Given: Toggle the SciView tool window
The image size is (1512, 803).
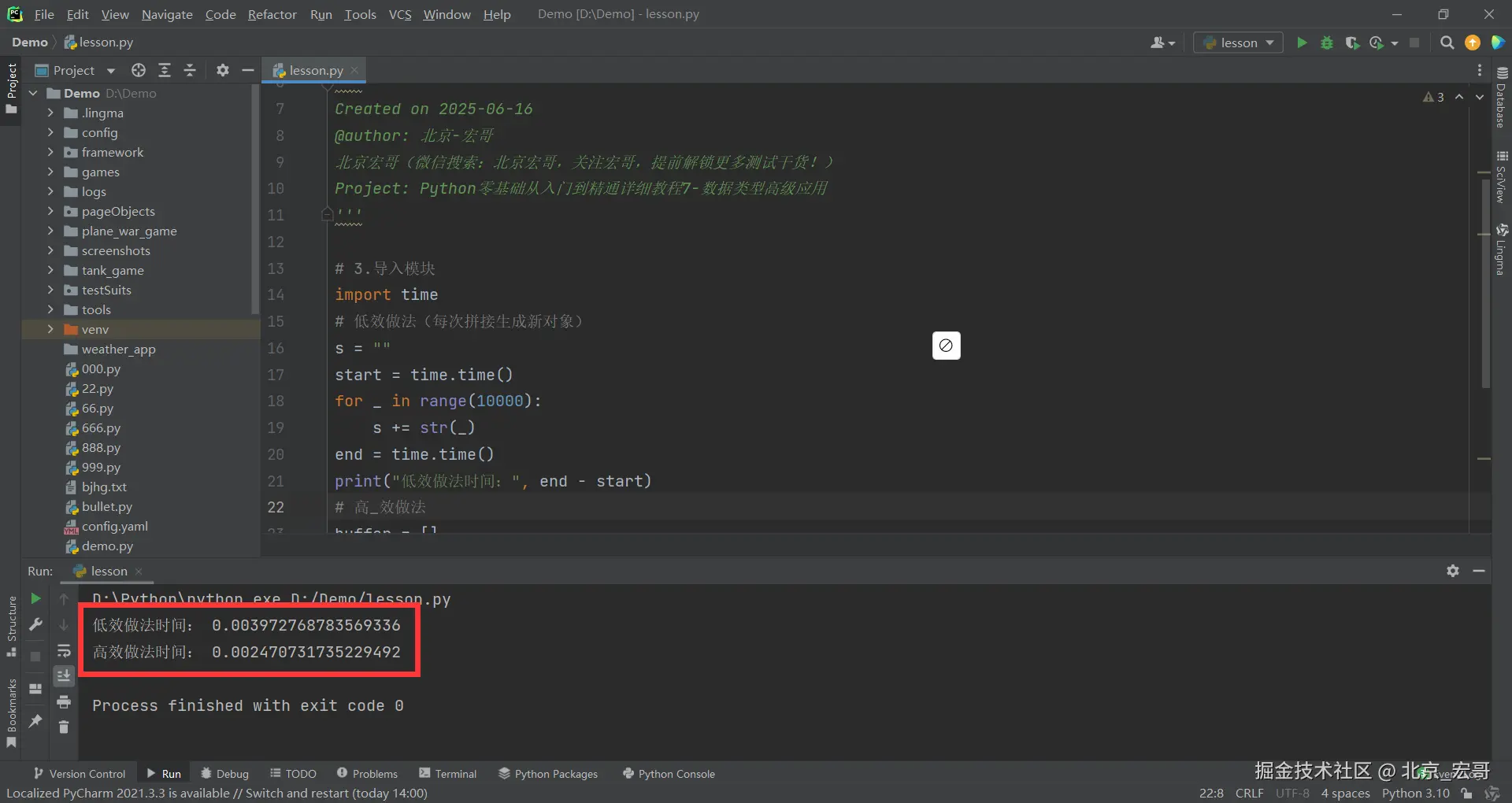Looking at the screenshot, I should pos(1502,177).
